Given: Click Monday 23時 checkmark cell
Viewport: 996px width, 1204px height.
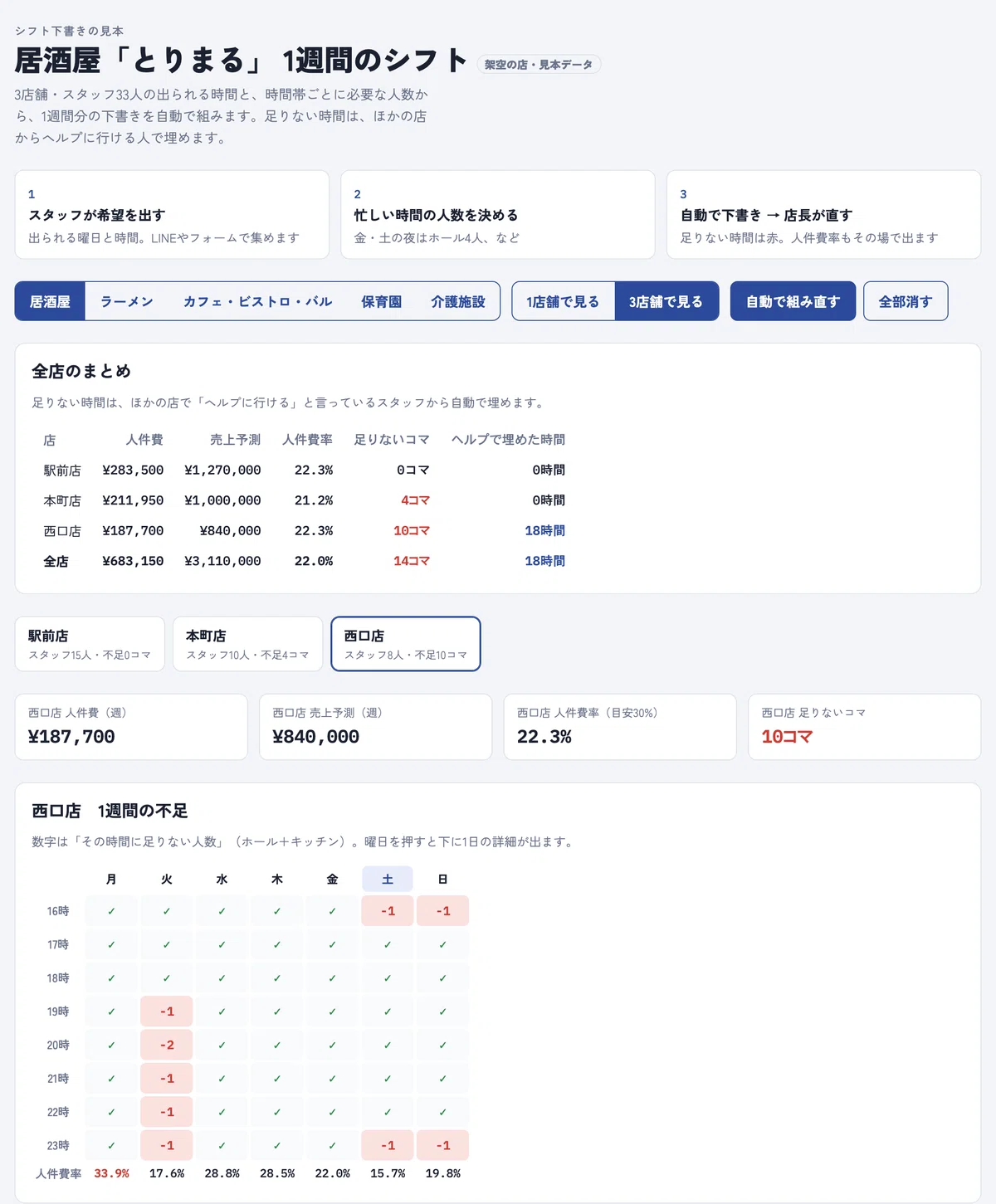Looking at the screenshot, I should coord(111,1145).
